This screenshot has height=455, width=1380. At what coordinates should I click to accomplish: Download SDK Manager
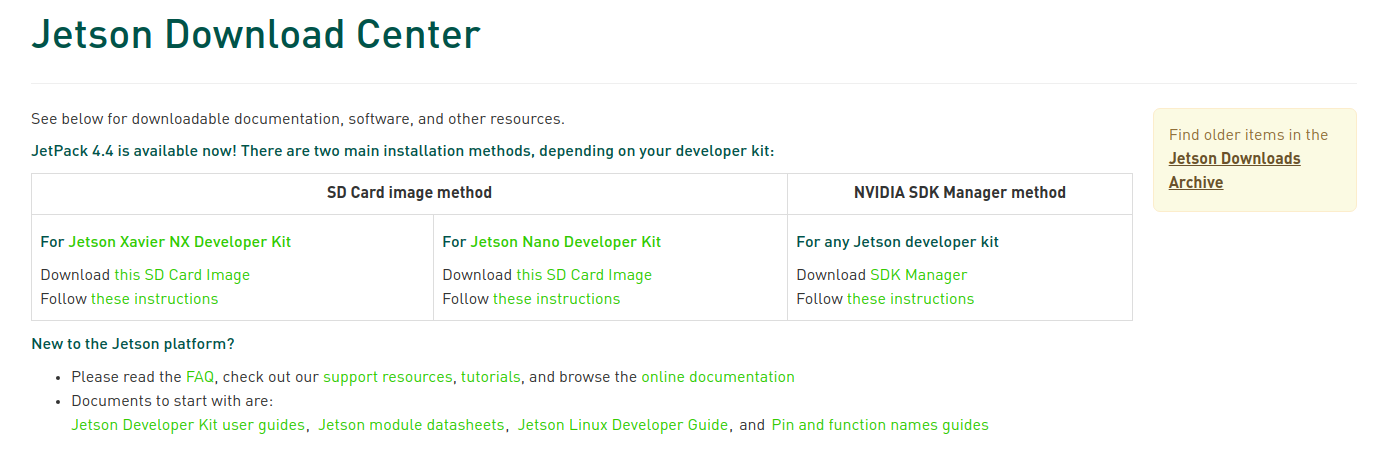(x=918, y=275)
